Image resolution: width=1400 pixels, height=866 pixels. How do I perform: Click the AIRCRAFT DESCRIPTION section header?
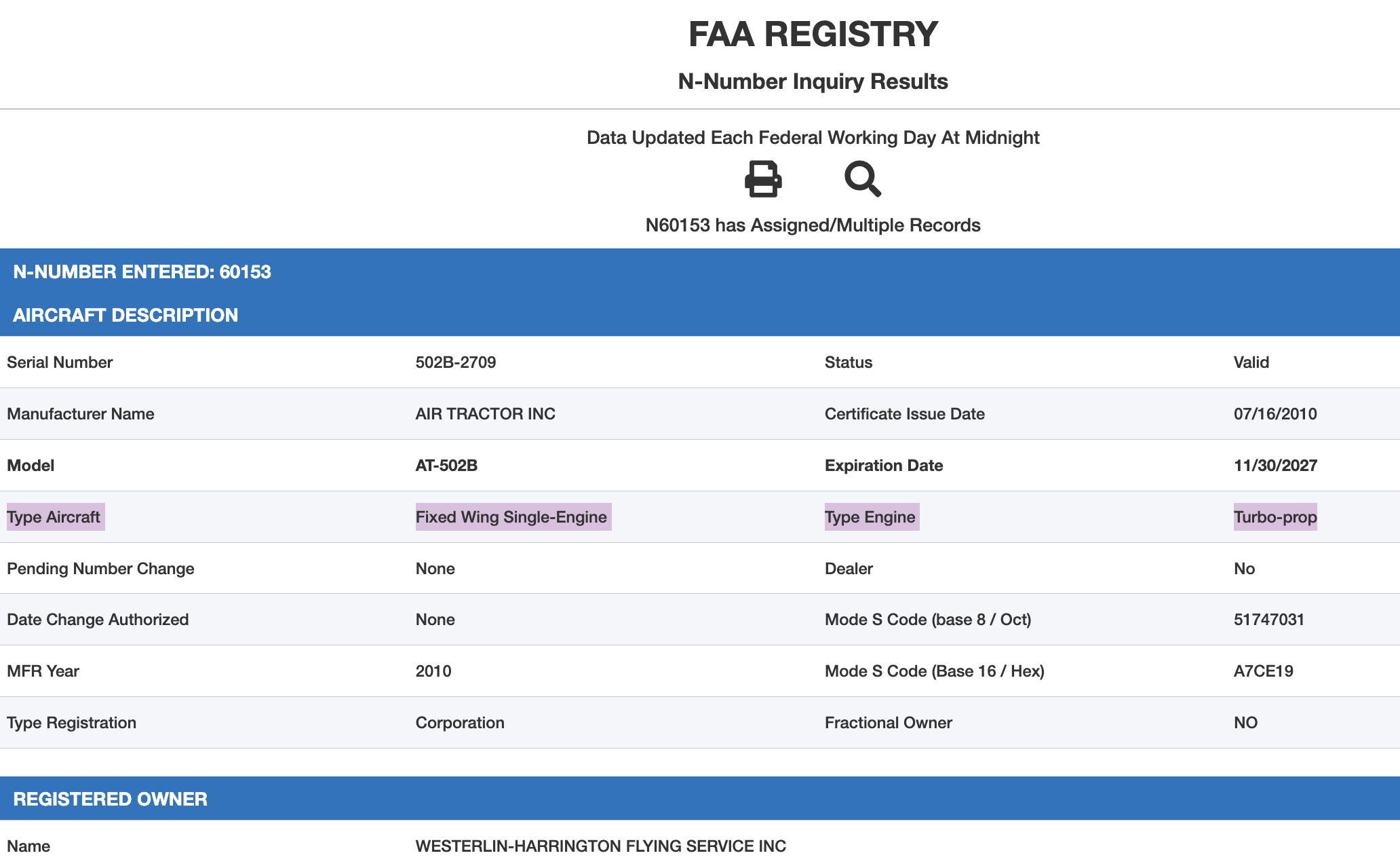[x=125, y=315]
